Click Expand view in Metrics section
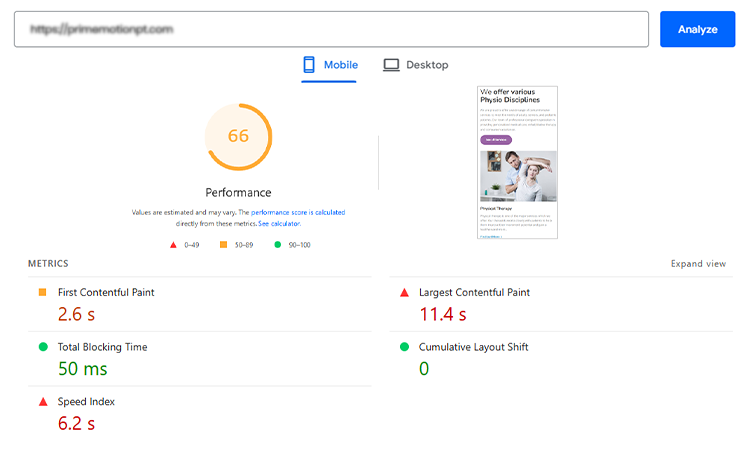The width and height of the screenshot is (750, 450). click(698, 264)
